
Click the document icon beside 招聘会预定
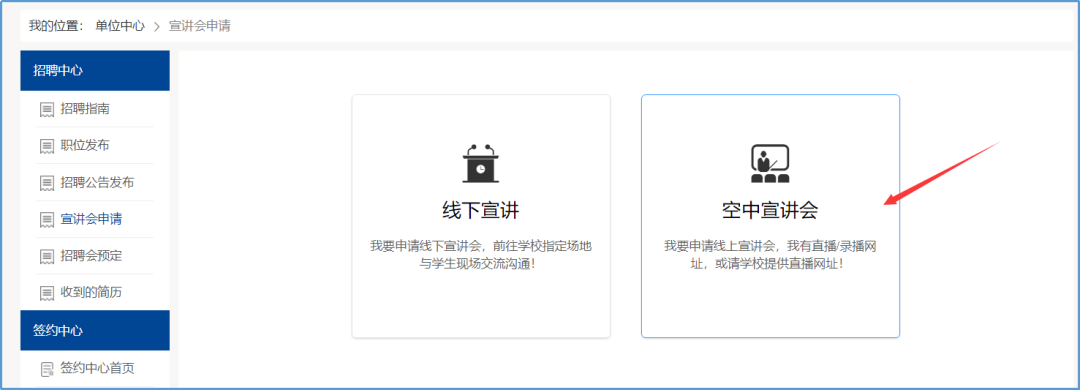point(47,256)
